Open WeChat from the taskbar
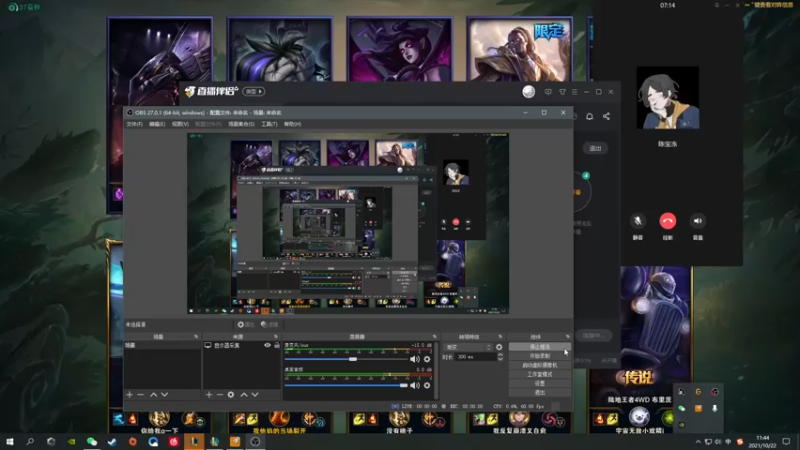Screen dimensions: 800x450 click(x=92, y=442)
